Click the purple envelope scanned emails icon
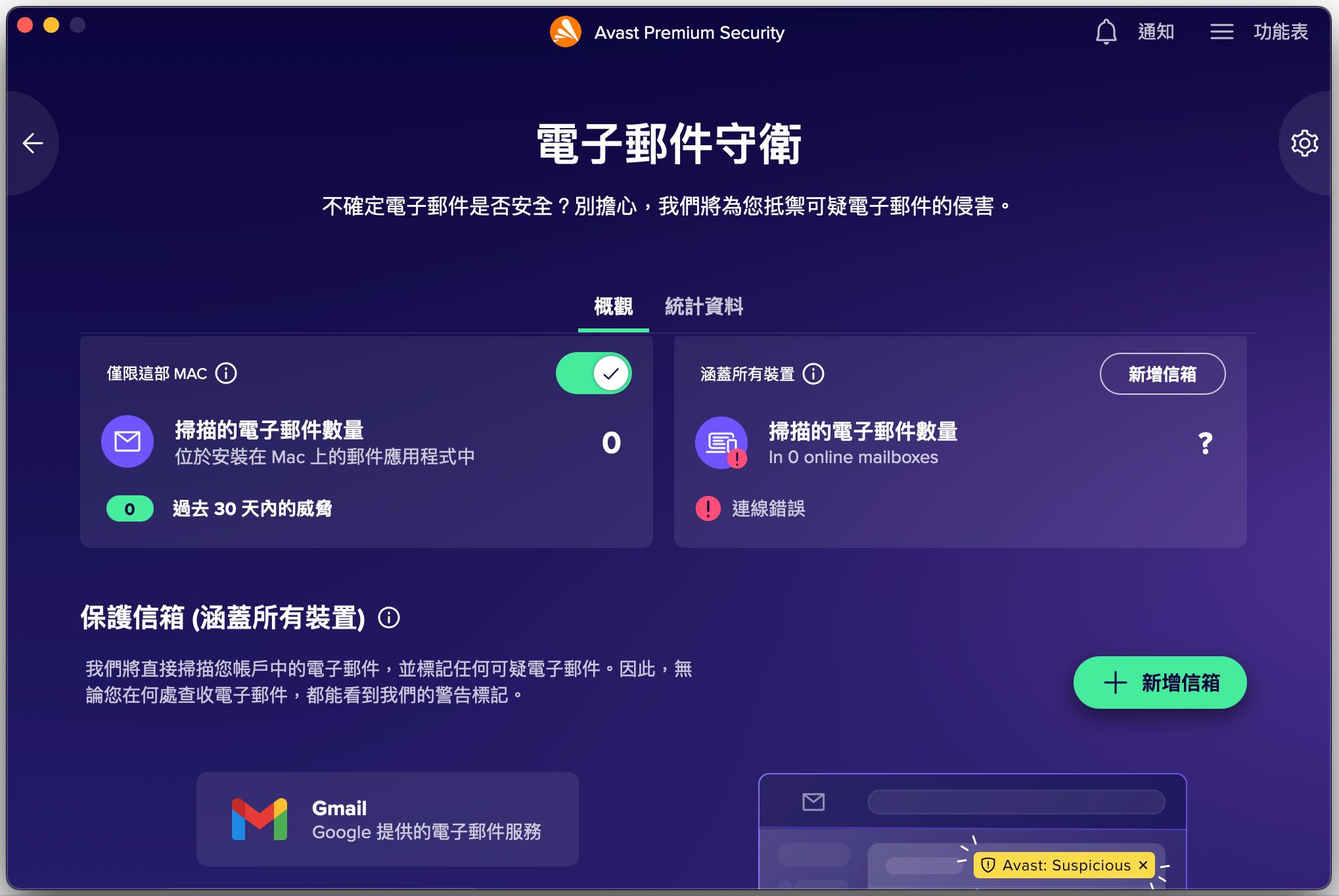Screen dimensions: 1339x896 (127, 441)
